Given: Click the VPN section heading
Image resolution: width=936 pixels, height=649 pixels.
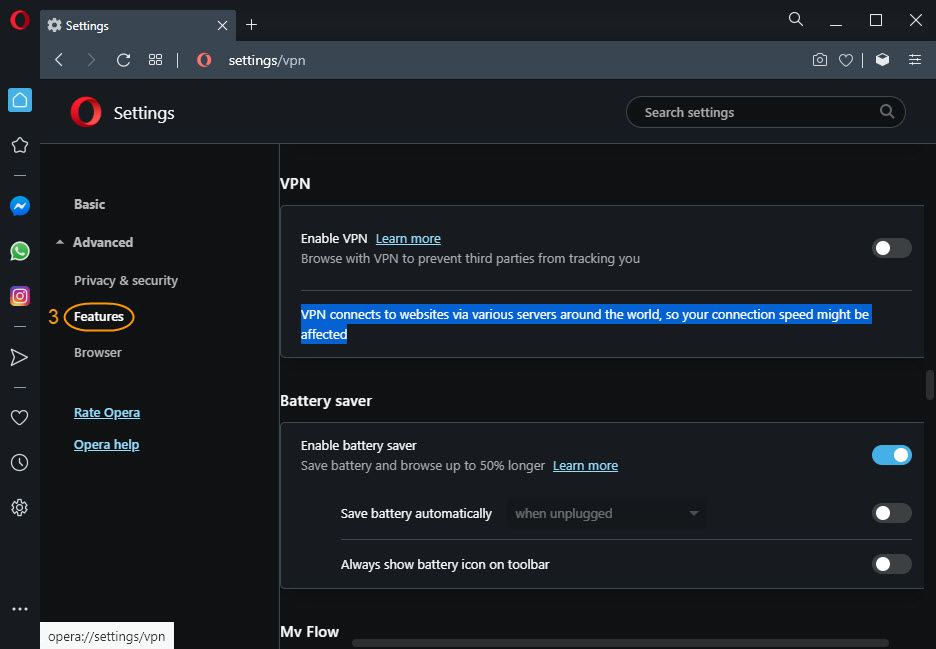Looking at the screenshot, I should click(295, 183).
